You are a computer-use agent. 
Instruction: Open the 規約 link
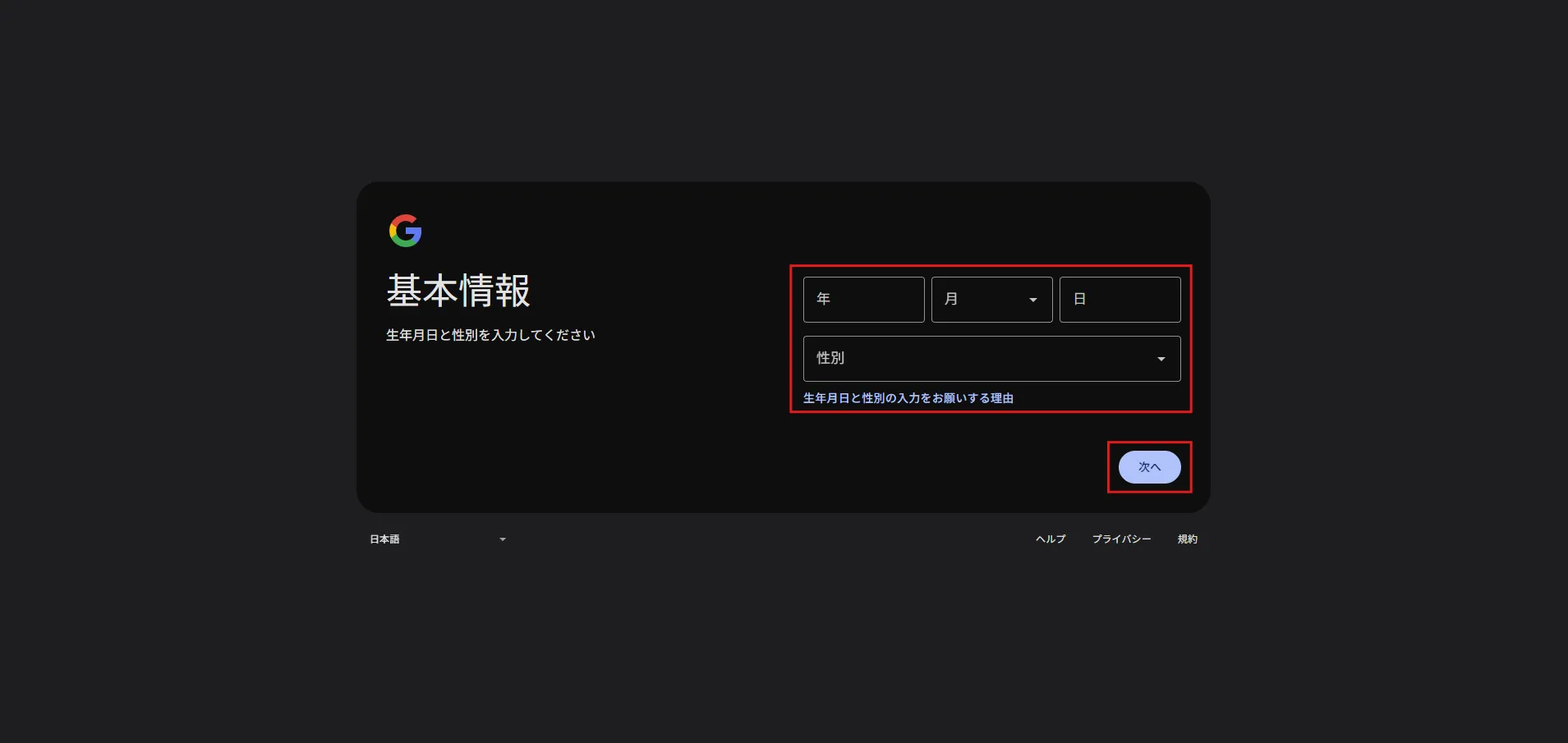1187,539
